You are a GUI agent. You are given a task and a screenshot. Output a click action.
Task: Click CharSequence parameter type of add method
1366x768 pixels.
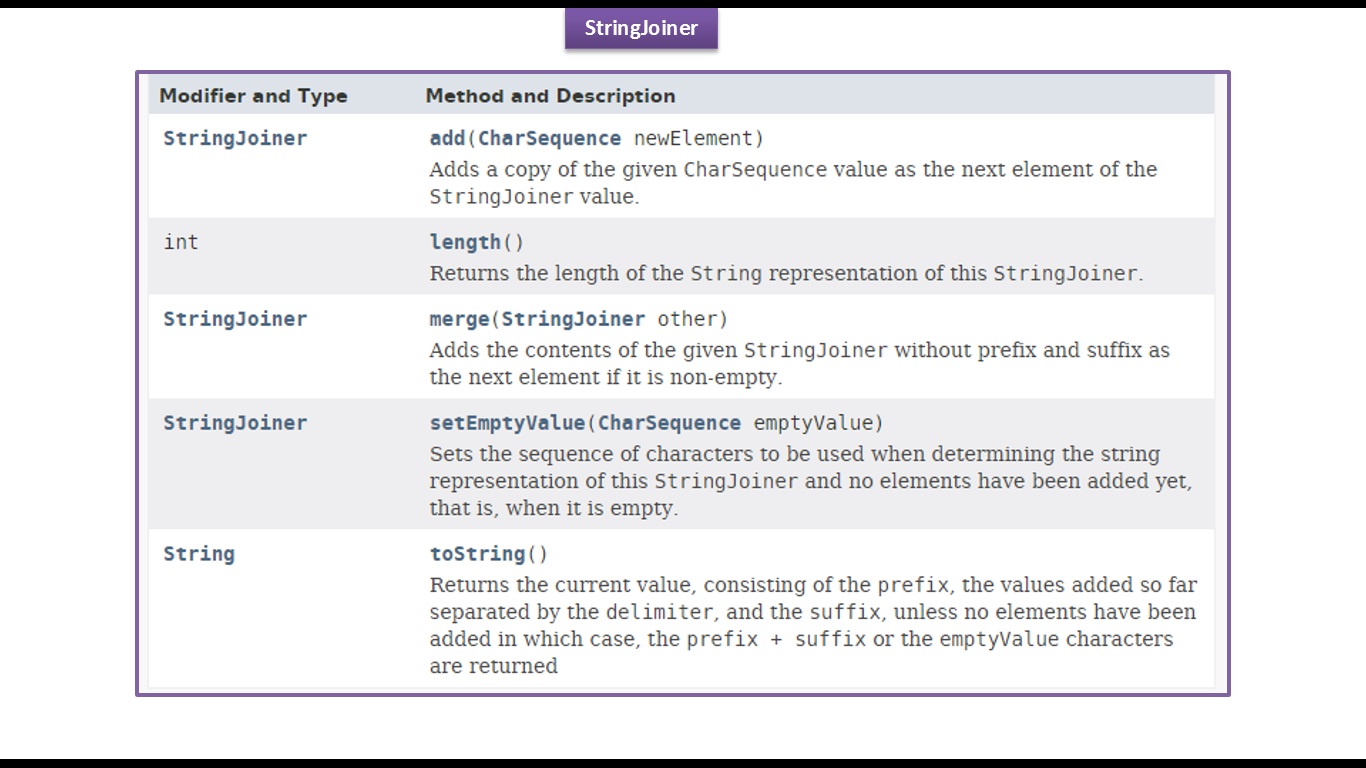tap(549, 138)
